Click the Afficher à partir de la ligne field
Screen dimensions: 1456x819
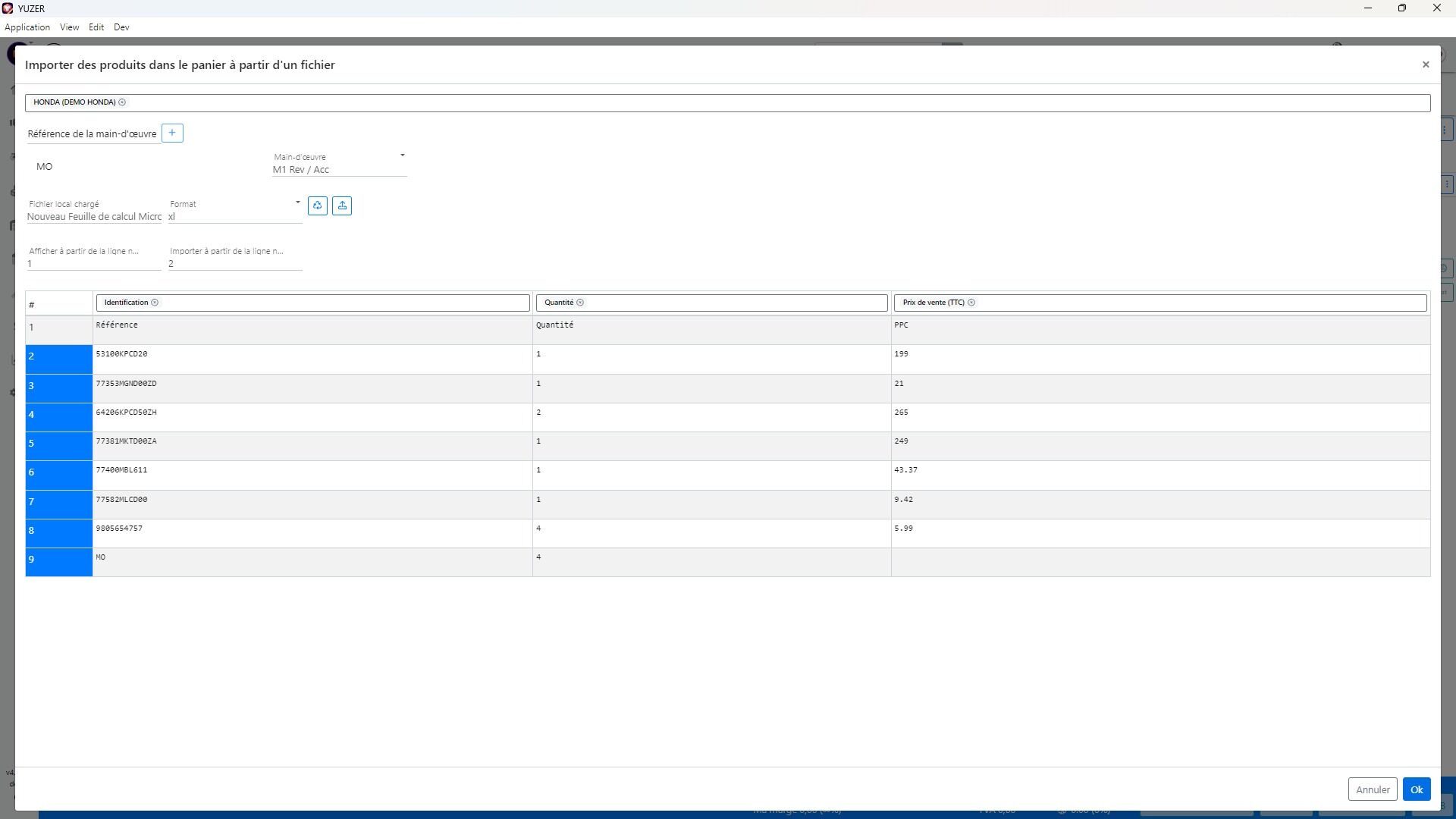pyautogui.click(x=93, y=263)
